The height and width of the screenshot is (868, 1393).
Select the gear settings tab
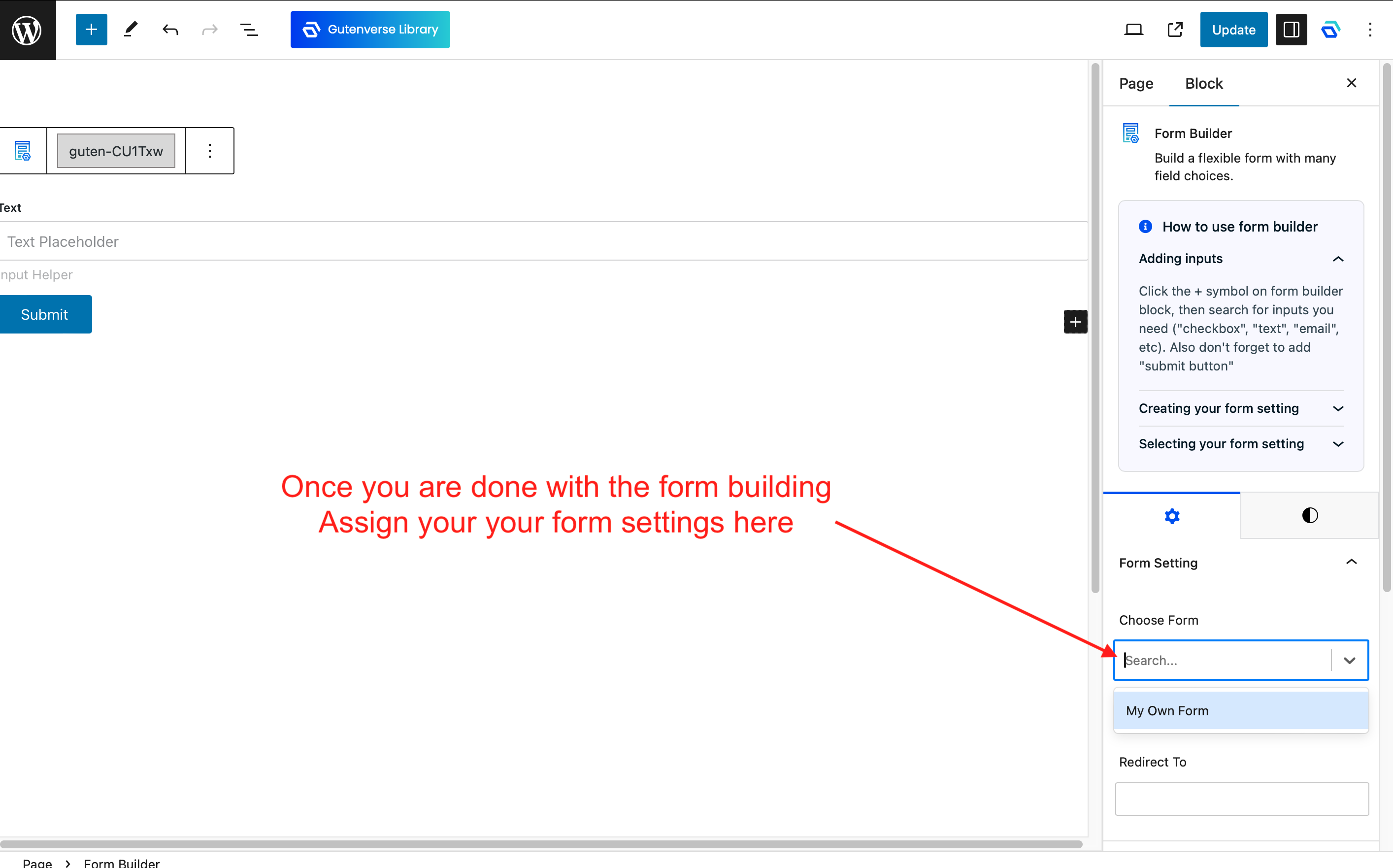(1171, 516)
